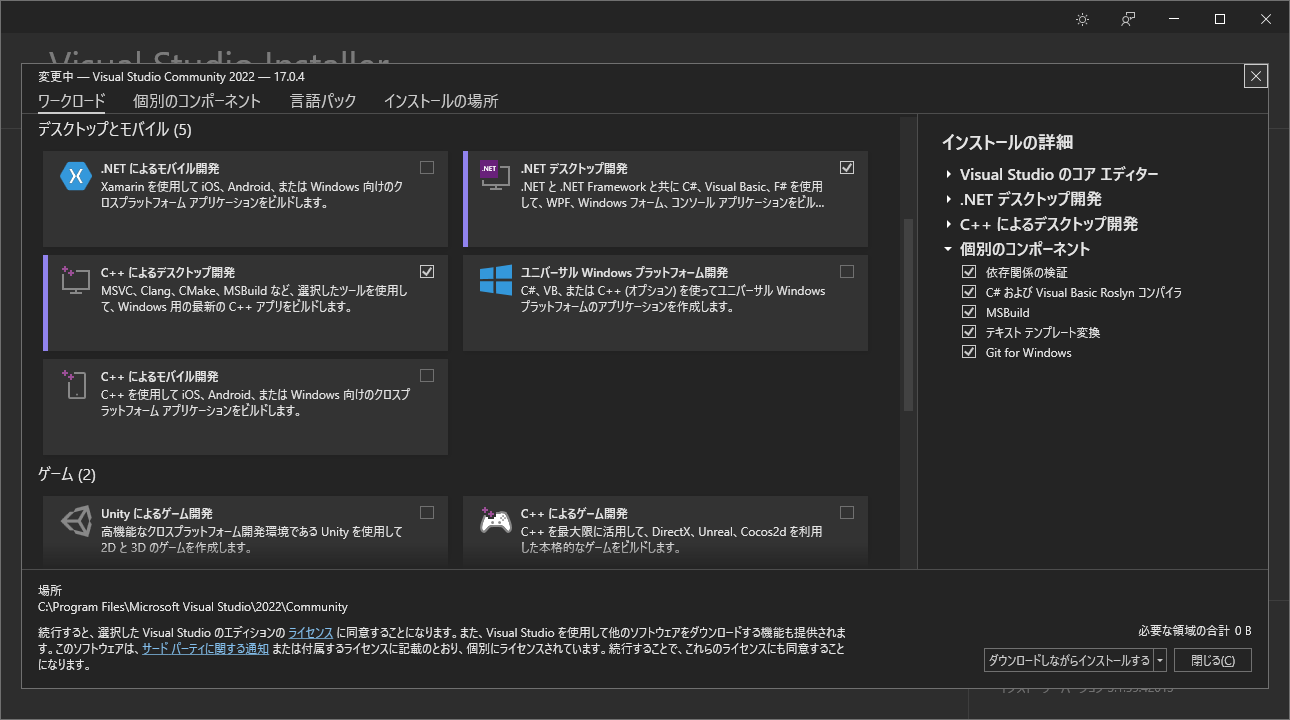Check the C++ によるモバイル開発 workload
This screenshot has height=720, width=1290.
pyautogui.click(x=427, y=376)
